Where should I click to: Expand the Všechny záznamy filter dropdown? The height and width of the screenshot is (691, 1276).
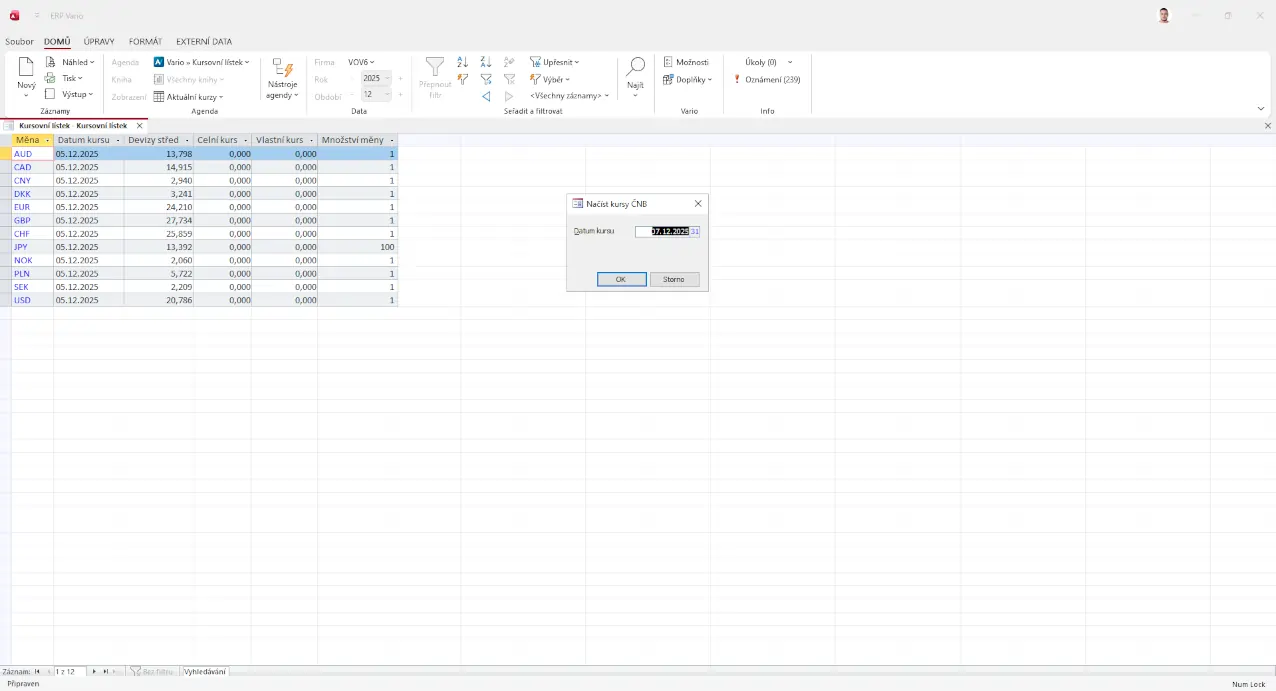[569, 96]
